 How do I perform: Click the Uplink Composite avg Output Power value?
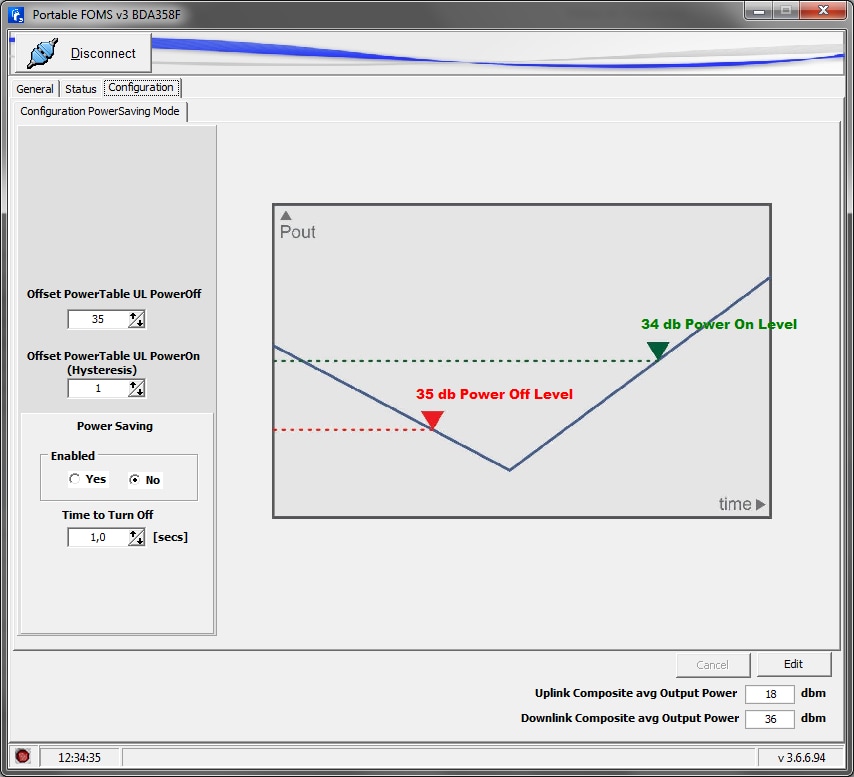[x=770, y=694]
